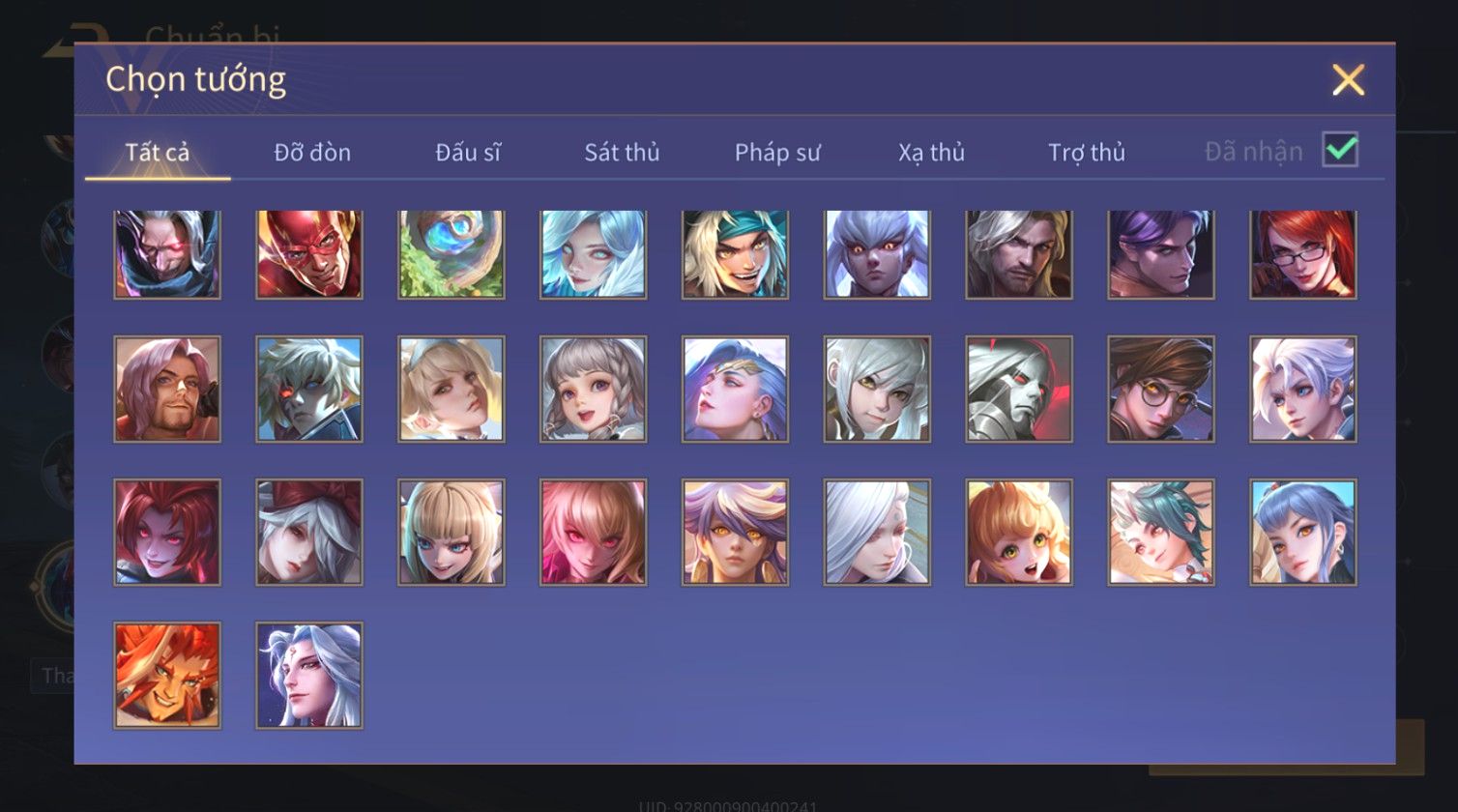Screen dimensions: 1458x812
Task: Pick the green planet orb hero icon
Action: pyautogui.click(x=452, y=254)
